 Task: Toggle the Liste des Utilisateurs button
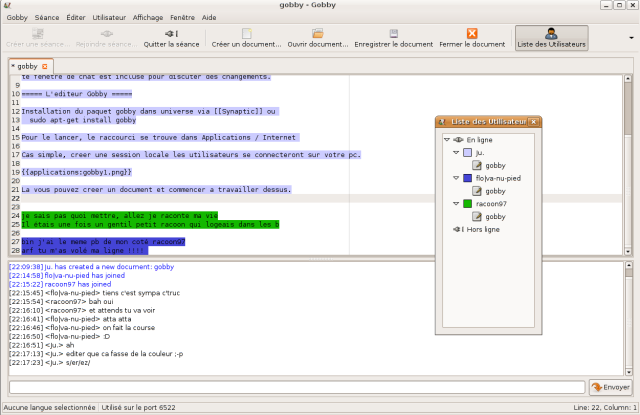551,38
